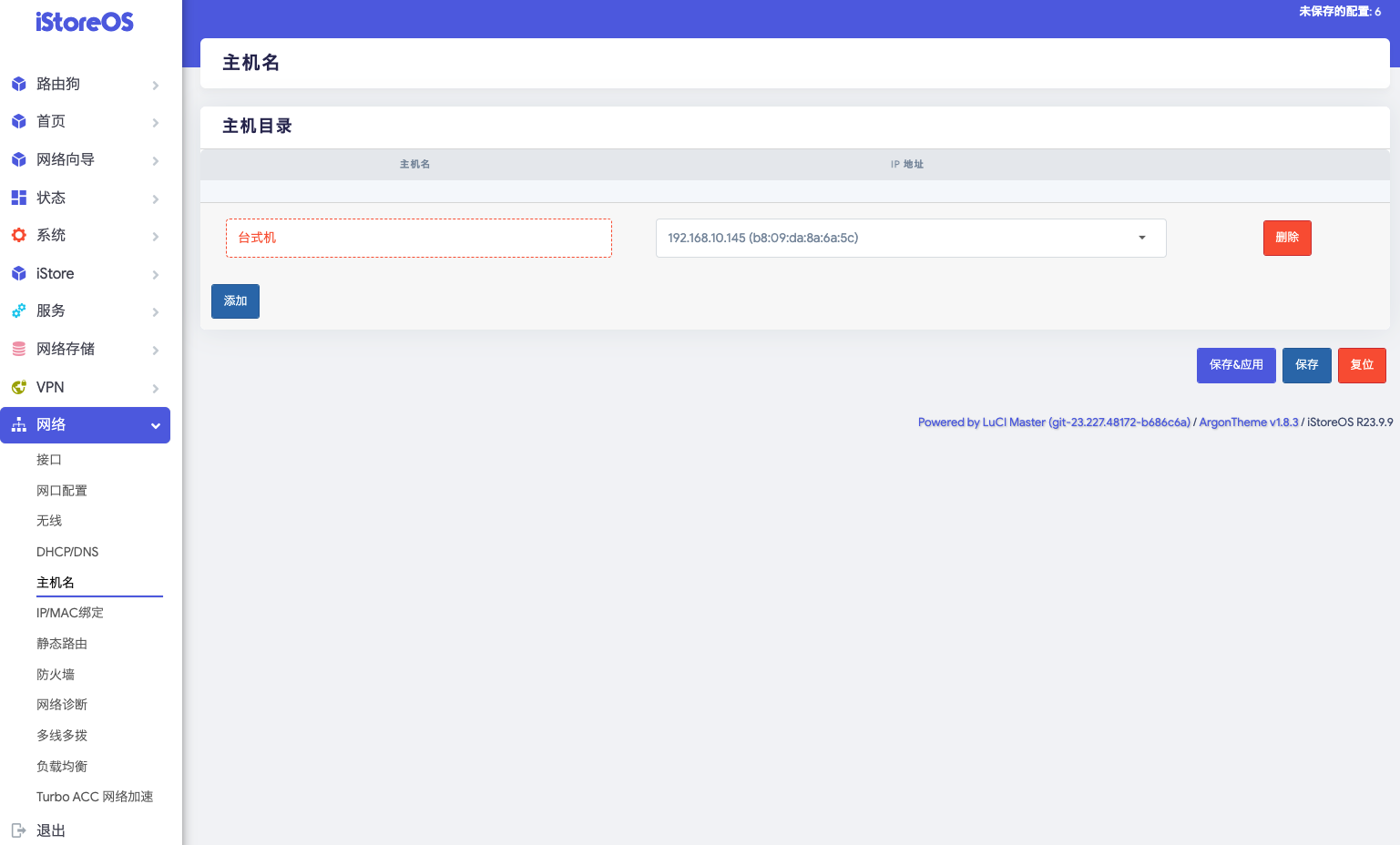Open the 防火墙 menu item
1400x845 pixels.
point(56,674)
